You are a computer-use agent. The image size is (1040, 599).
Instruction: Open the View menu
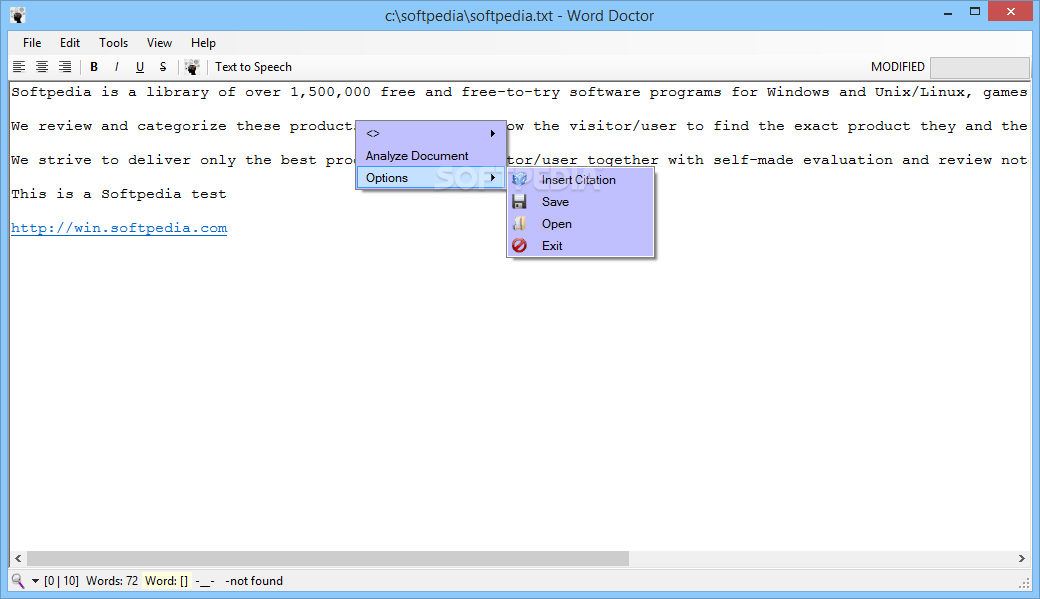pos(159,43)
